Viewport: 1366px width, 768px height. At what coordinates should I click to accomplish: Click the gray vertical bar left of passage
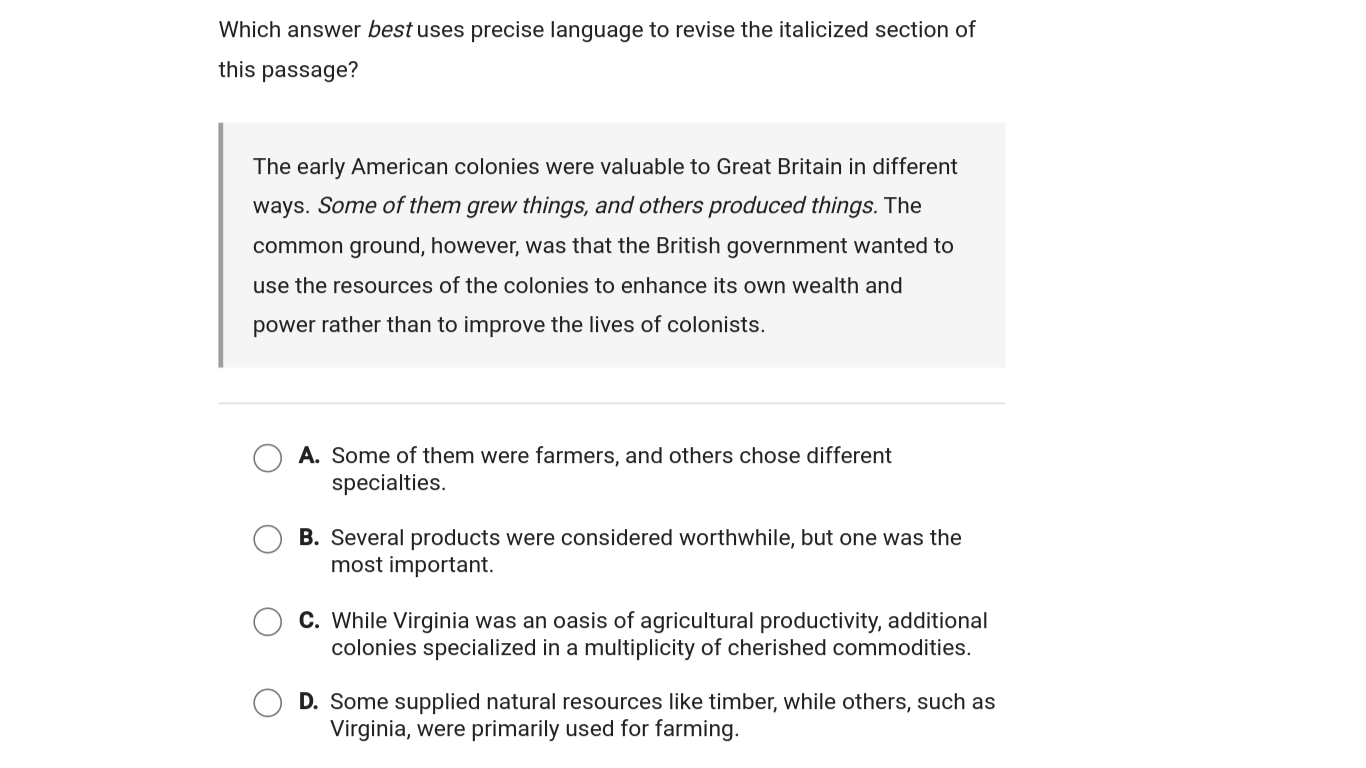[x=220, y=245]
